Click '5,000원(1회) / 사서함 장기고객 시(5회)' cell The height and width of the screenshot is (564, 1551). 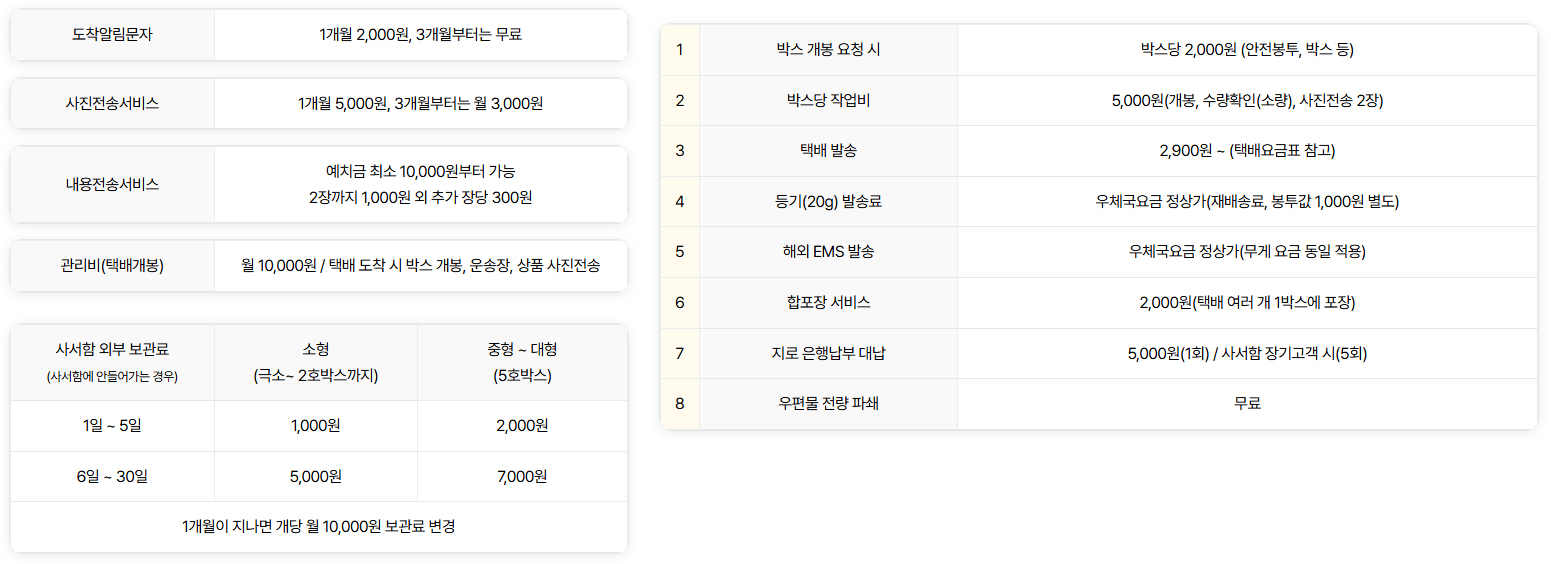tap(1247, 353)
